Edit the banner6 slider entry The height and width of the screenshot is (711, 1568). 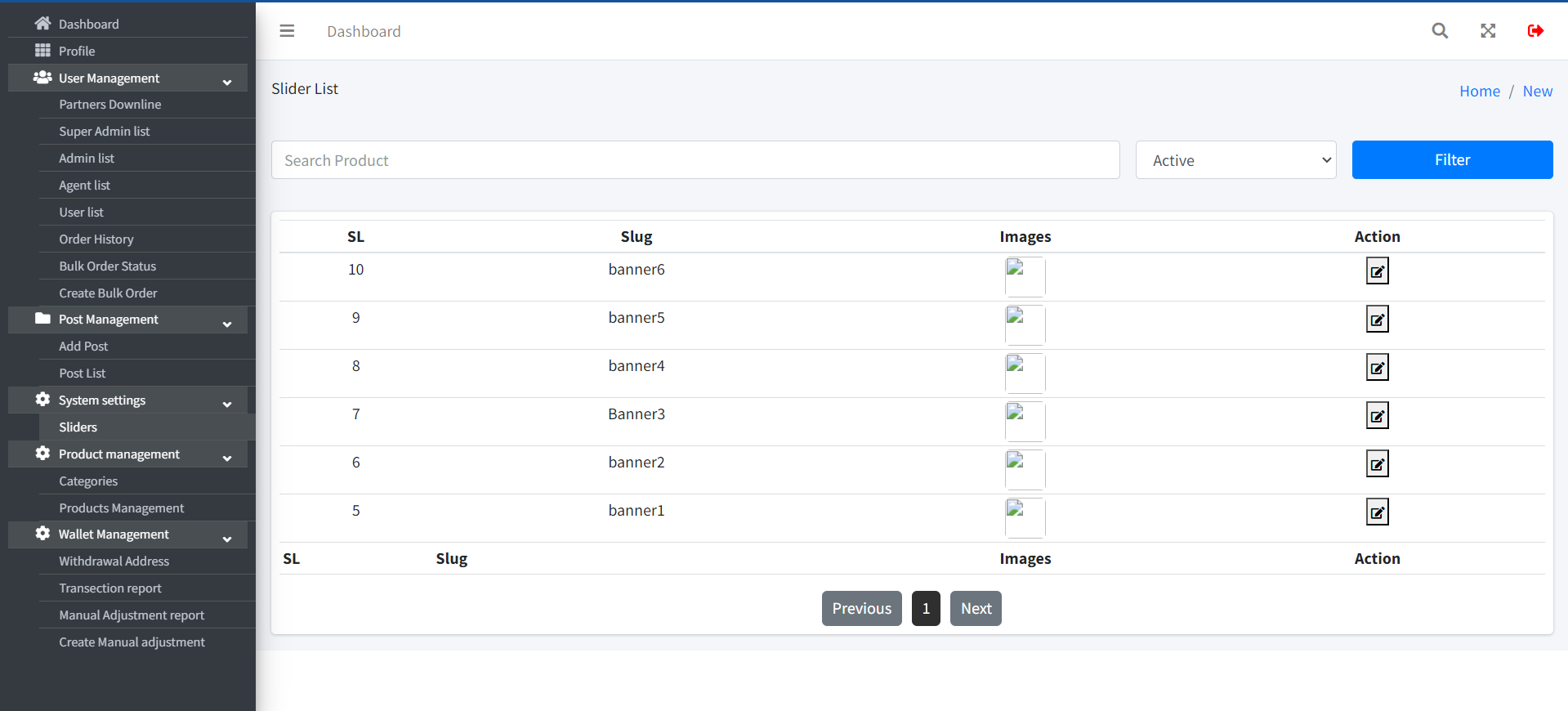[1377, 271]
